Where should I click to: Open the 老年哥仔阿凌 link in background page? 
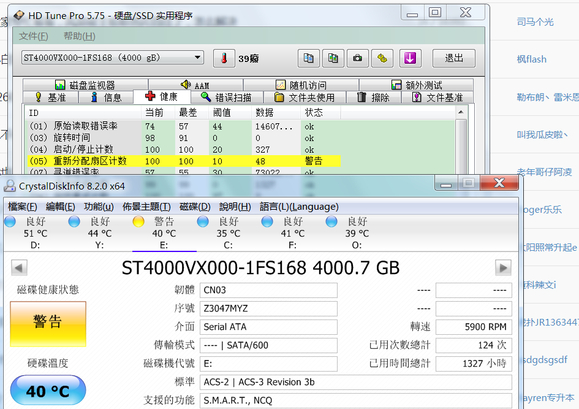tap(544, 172)
